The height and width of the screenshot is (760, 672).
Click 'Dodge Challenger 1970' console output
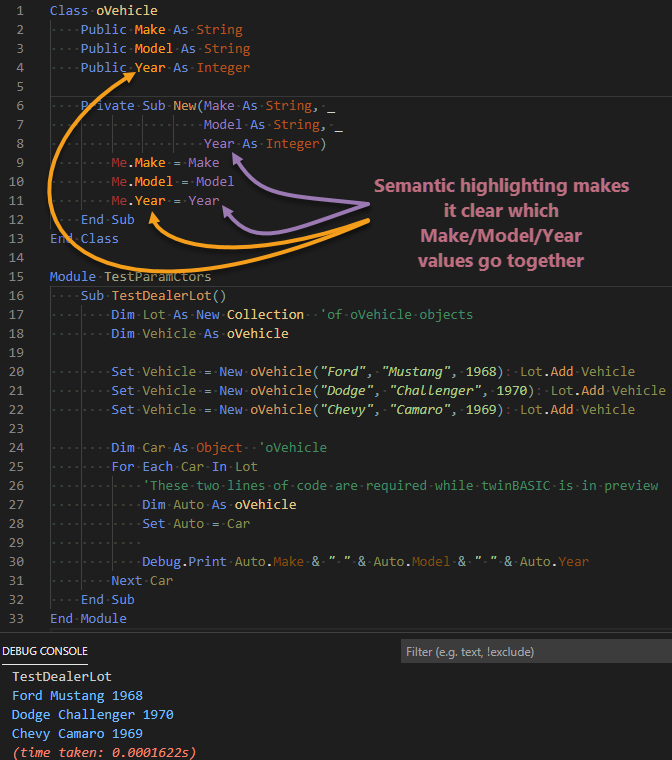93,714
